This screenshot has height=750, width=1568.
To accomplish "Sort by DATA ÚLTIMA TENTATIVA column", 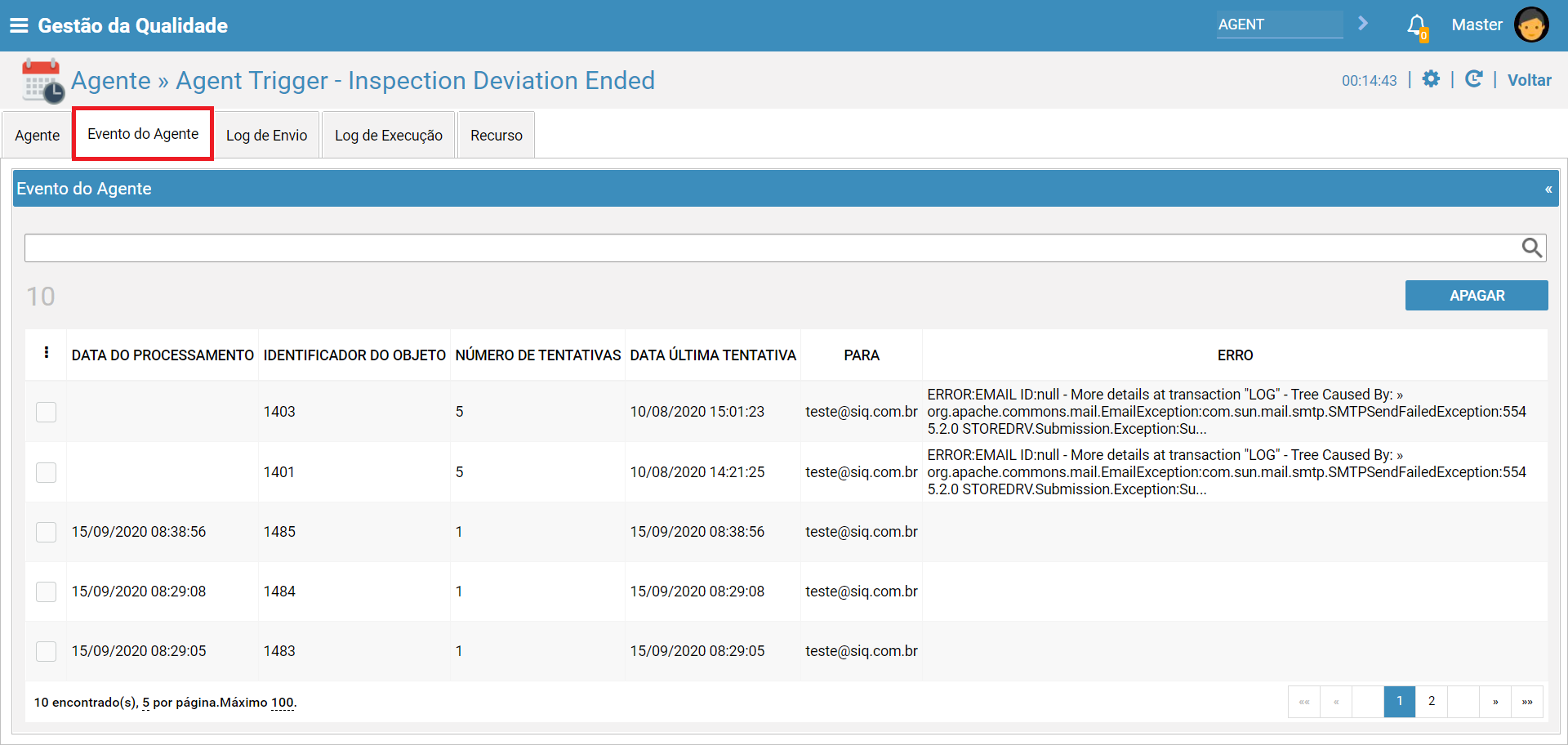I will tap(713, 355).
